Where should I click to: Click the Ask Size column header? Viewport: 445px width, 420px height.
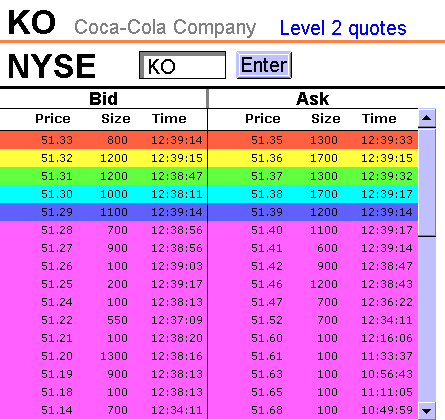tap(326, 119)
